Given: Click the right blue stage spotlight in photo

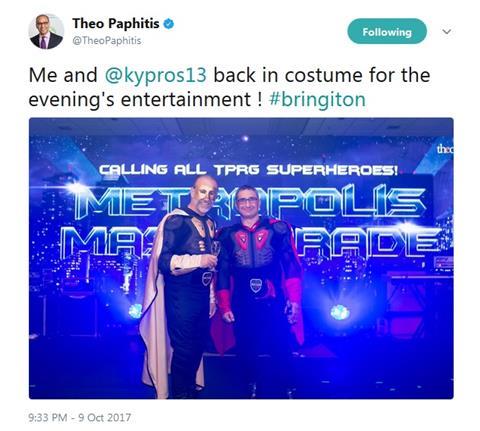Looking at the screenshot, I should (x=340, y=313).
